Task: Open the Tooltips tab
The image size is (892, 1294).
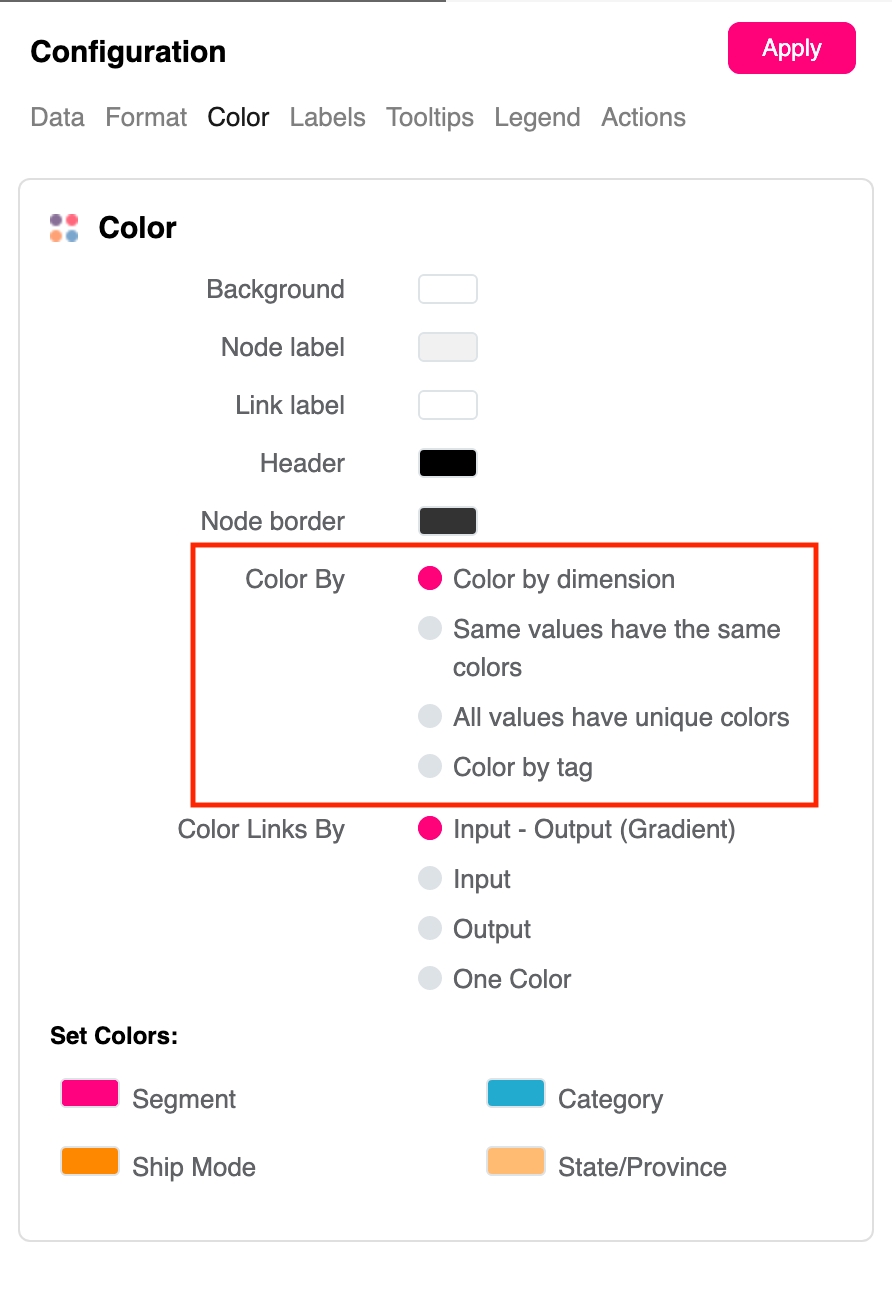Action: 430,117
